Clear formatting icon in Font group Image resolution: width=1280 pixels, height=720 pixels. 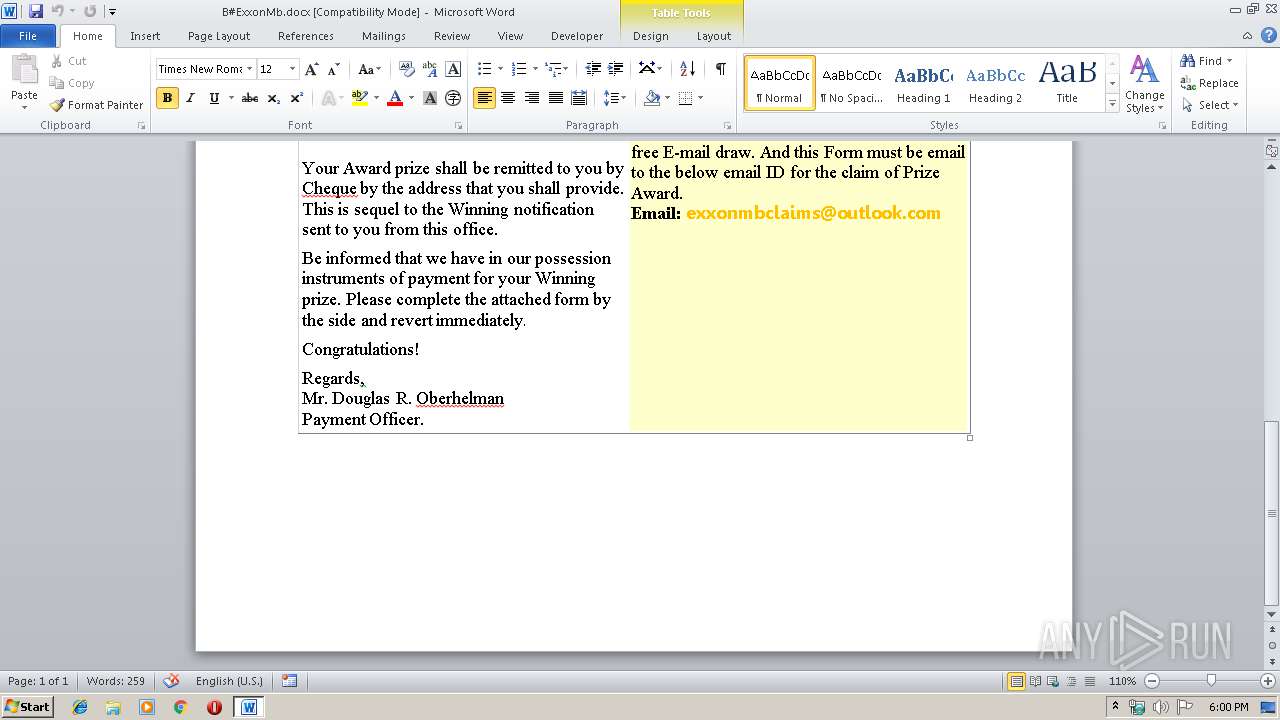point(407,69)
